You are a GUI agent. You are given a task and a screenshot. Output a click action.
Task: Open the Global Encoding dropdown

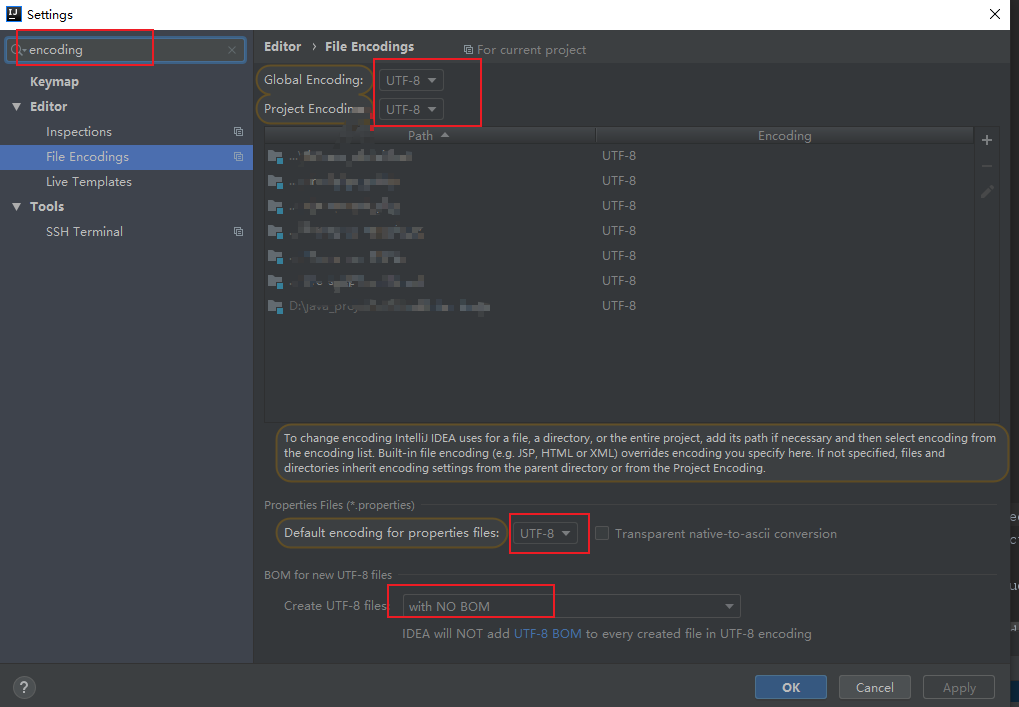[411, 81]
